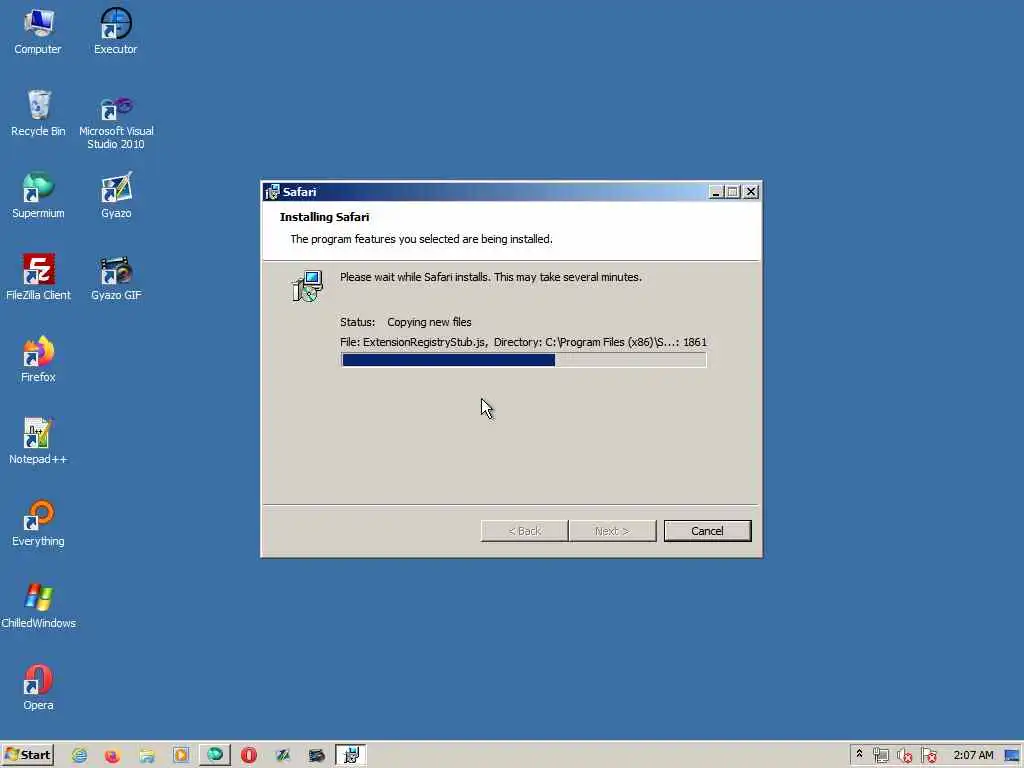
Task: Select the FileZilla Client shortcut
Action: click(38, 278)
